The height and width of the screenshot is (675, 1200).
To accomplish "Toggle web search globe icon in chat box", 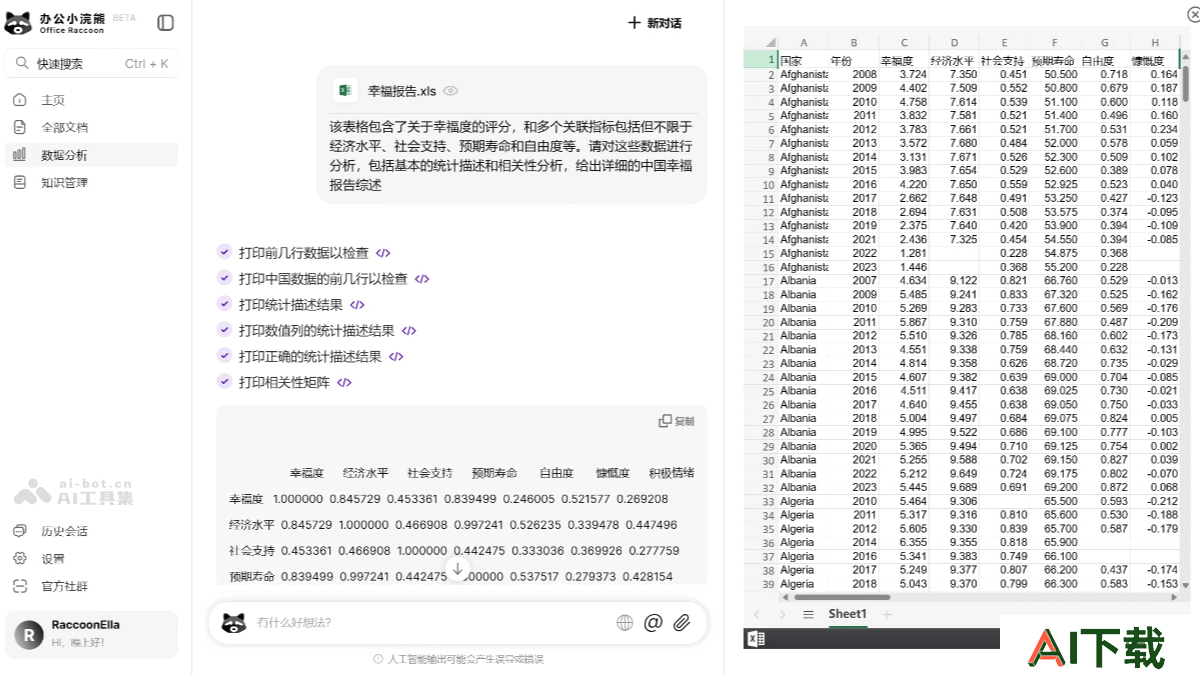I will (x=625, y=623).
